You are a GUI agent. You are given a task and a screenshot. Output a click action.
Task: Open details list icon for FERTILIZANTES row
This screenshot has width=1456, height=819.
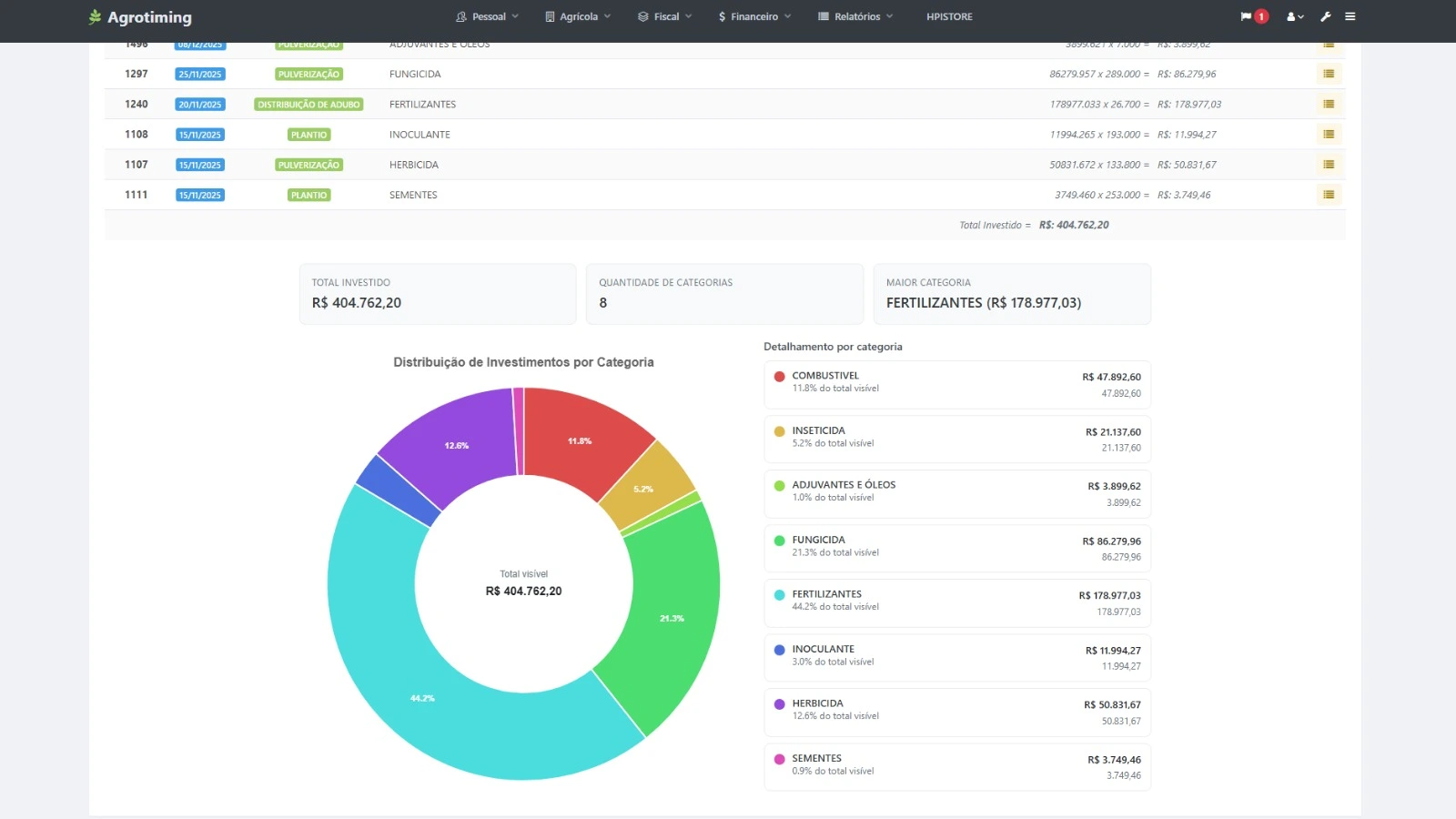click(1329, 104)
